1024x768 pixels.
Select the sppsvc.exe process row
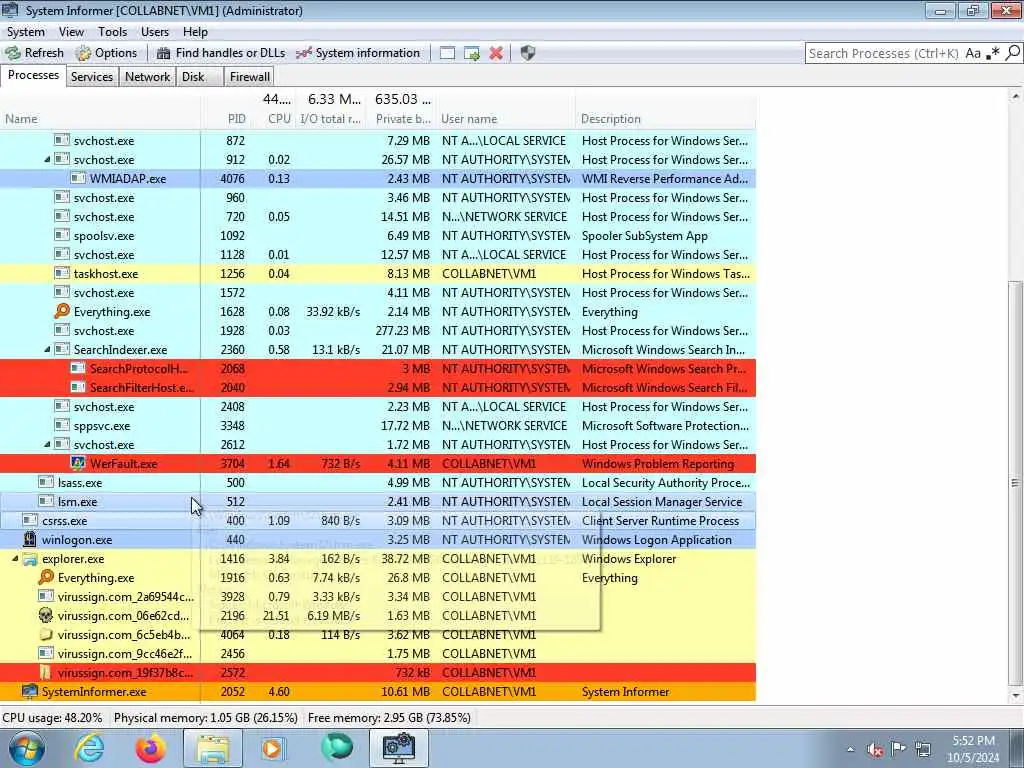[x=377, y=426]
